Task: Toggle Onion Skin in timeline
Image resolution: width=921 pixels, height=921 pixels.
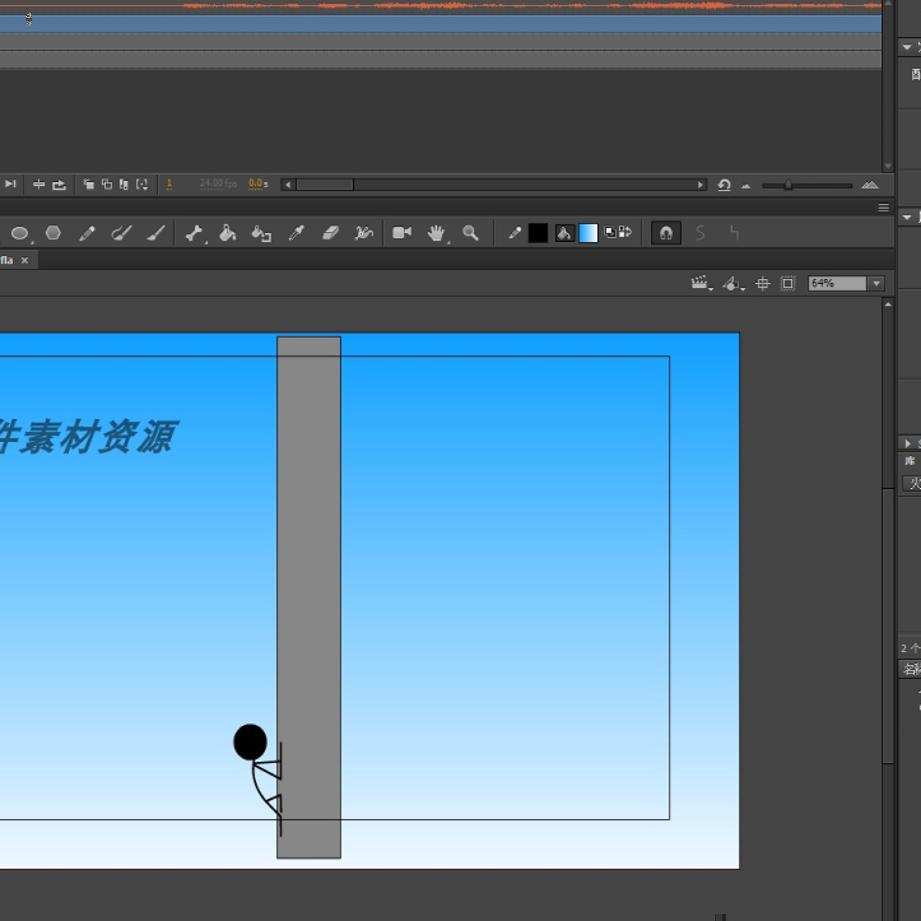Action: click(x=89, y=184)
